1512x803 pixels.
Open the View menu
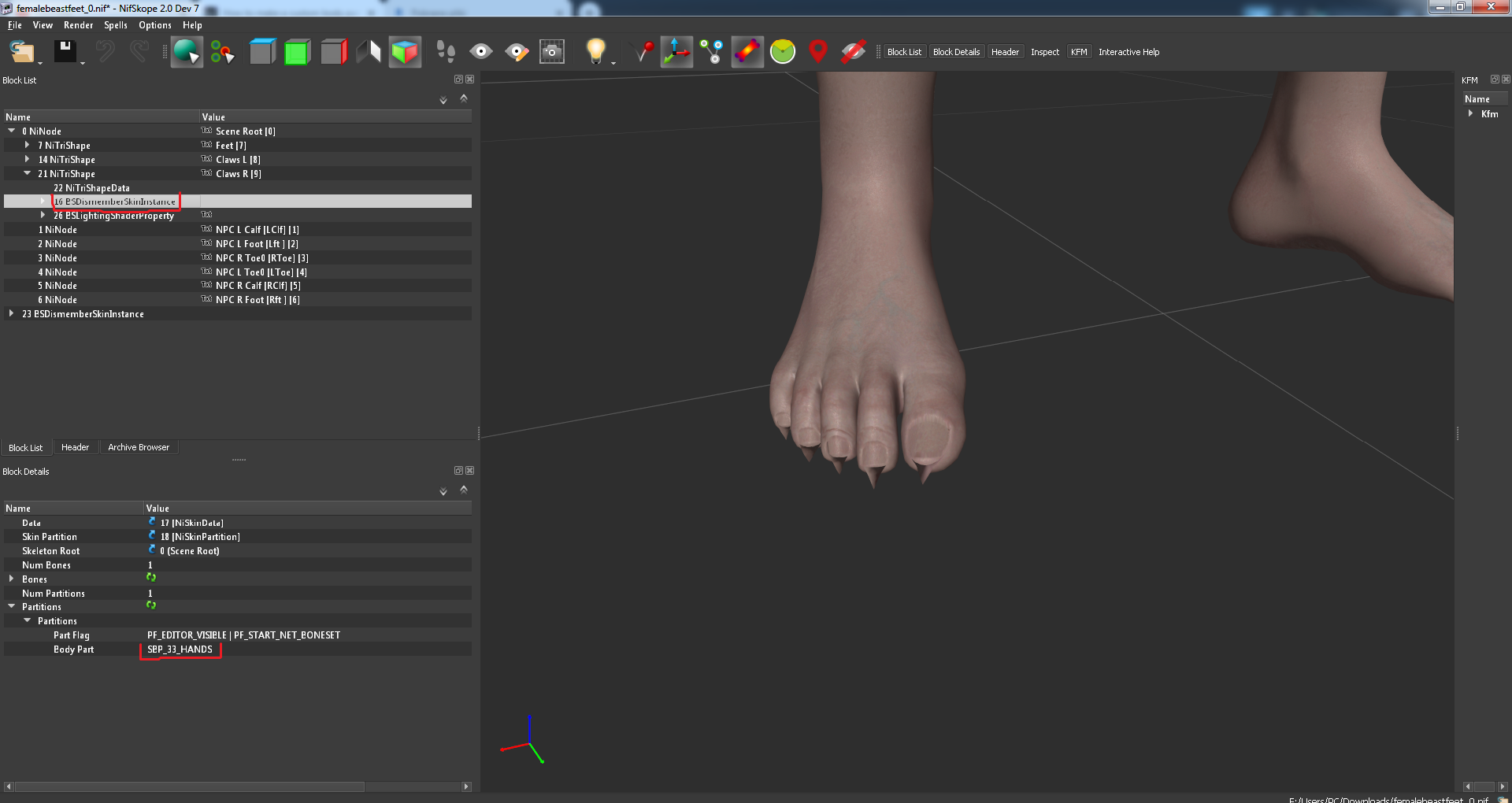click(x=43, y=25)
